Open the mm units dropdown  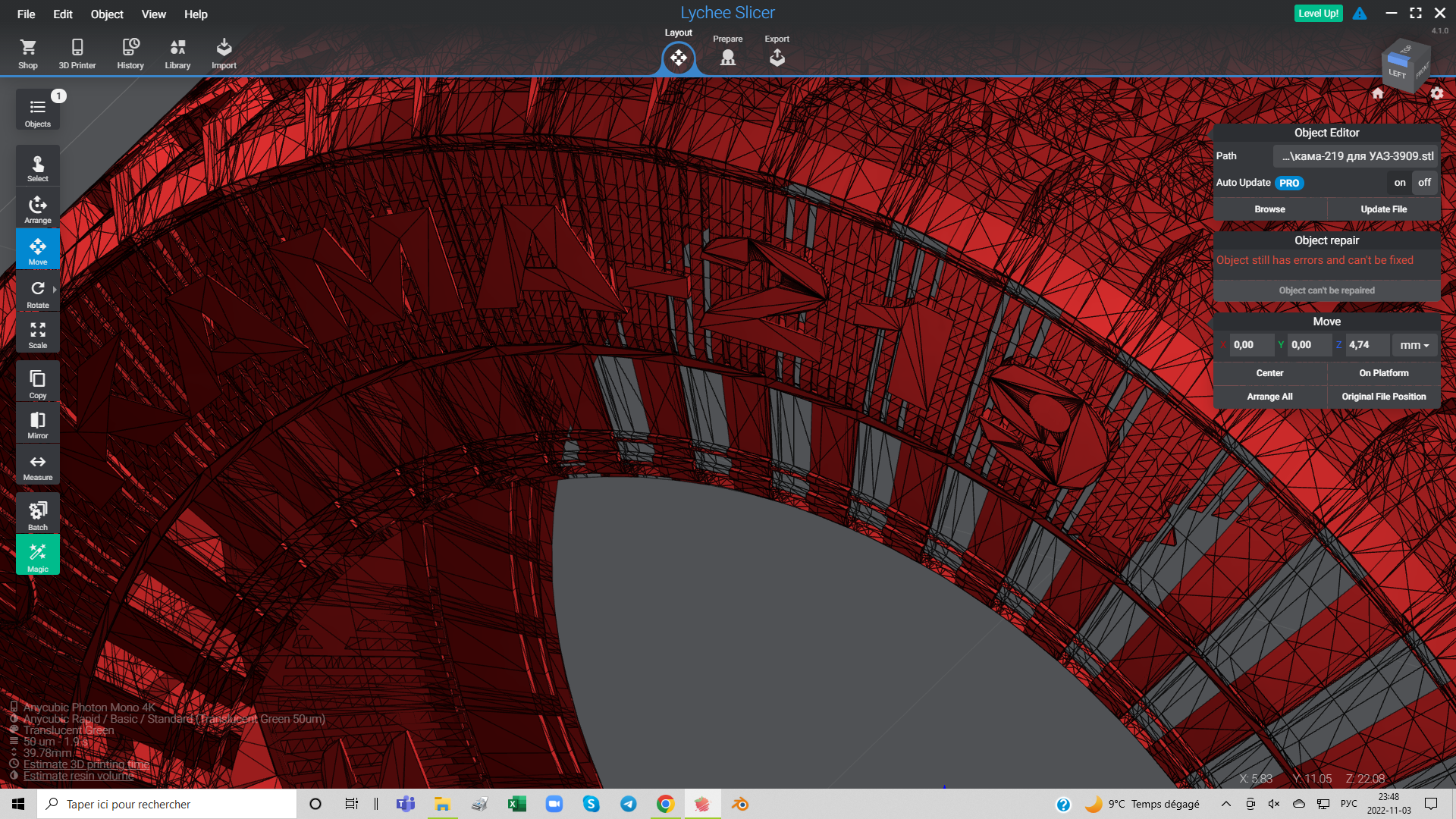(x=1414, y=345)
